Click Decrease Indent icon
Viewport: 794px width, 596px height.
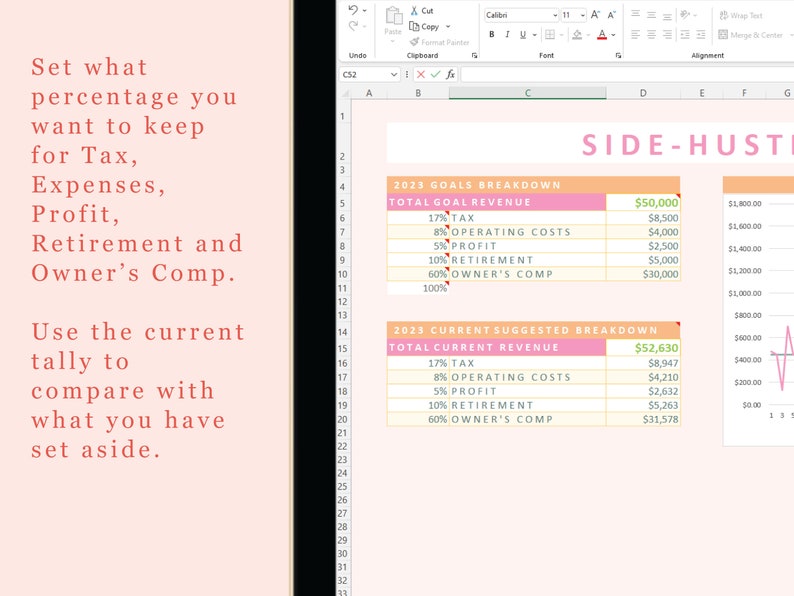pos(685,34)
